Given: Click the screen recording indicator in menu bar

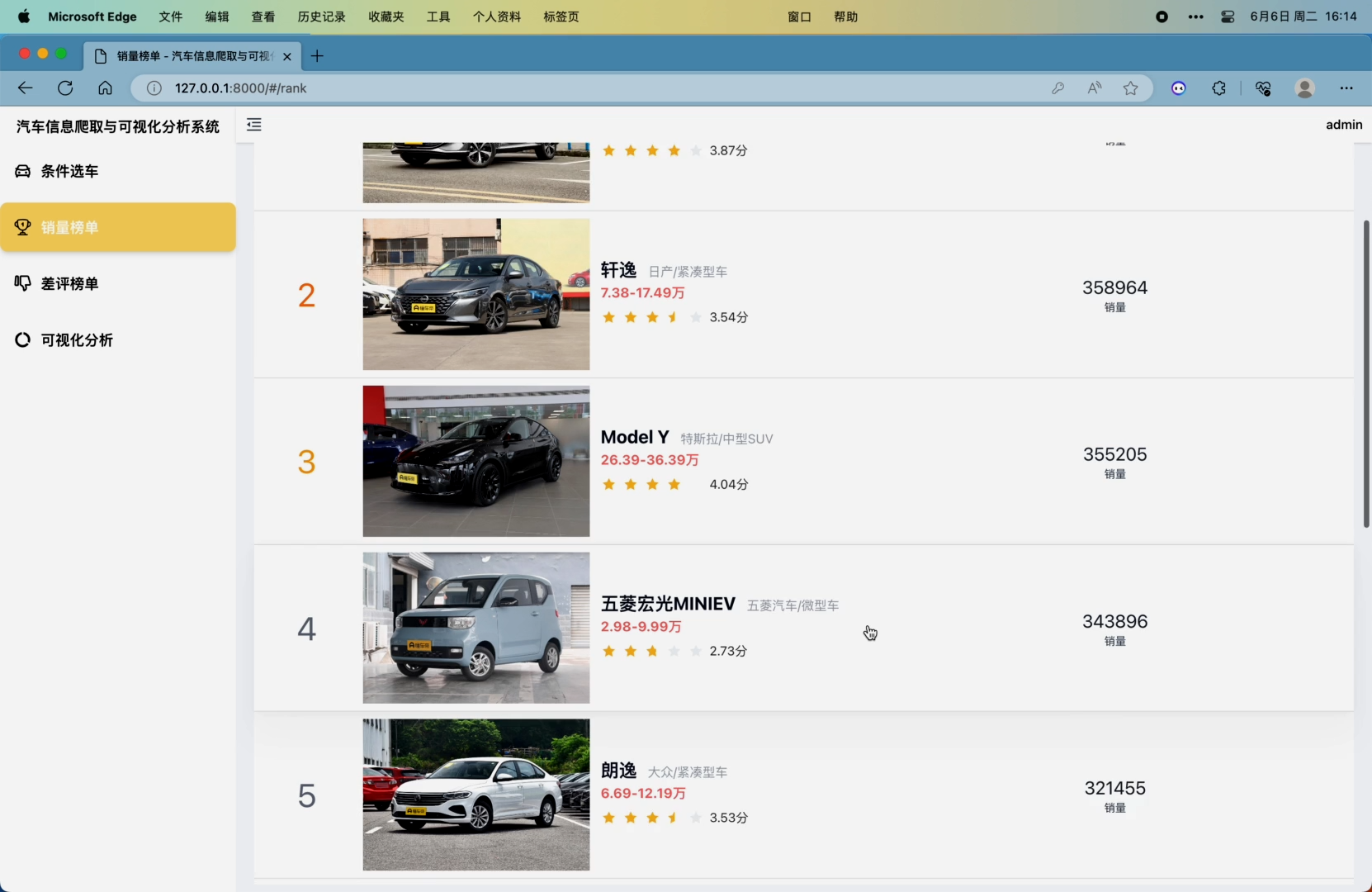Looking at the screenshot, I should [1162, 17].
